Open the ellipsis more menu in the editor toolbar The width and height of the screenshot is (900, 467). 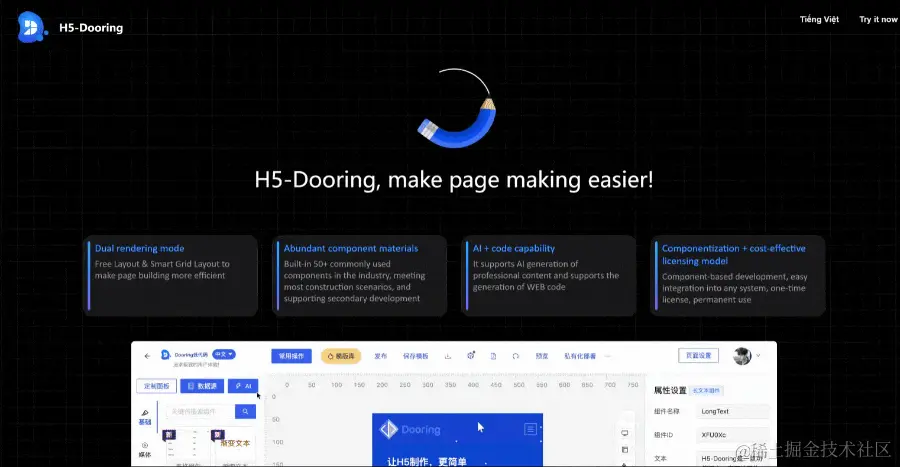[608, 356]
